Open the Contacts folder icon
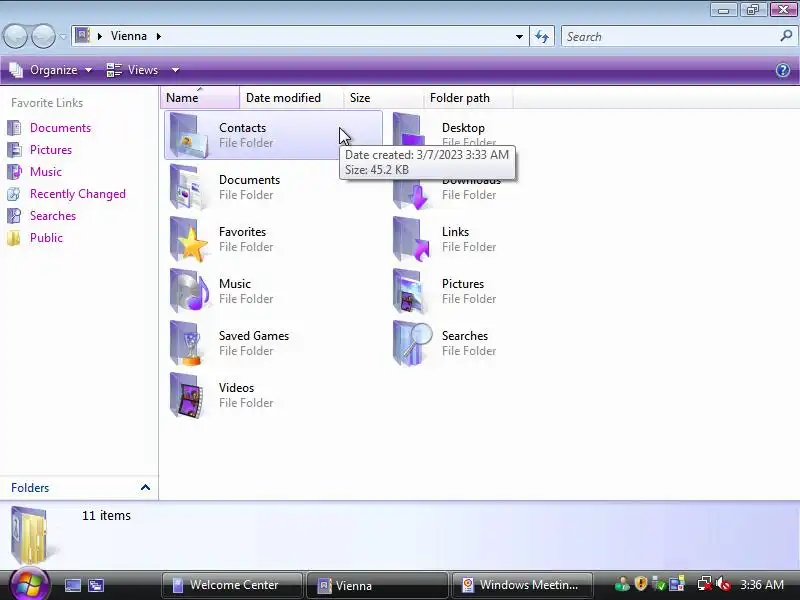 pyautogui.click(x=188, y=135)
